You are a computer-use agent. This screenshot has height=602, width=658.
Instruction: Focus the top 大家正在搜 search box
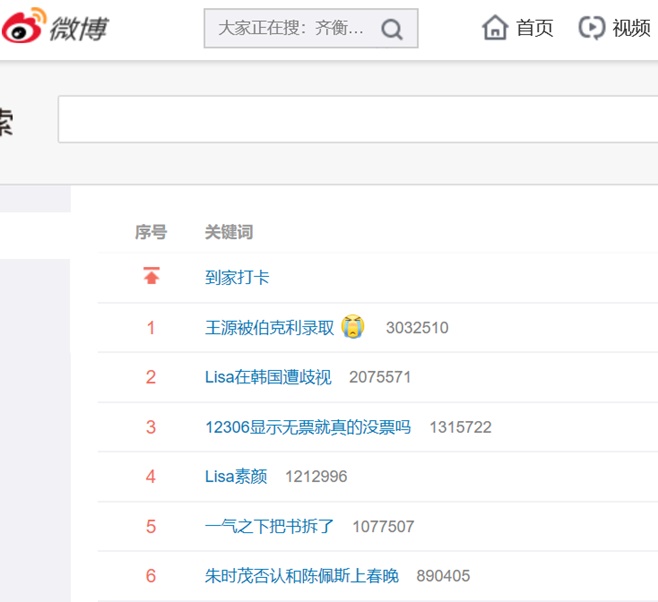click(292, 29)
